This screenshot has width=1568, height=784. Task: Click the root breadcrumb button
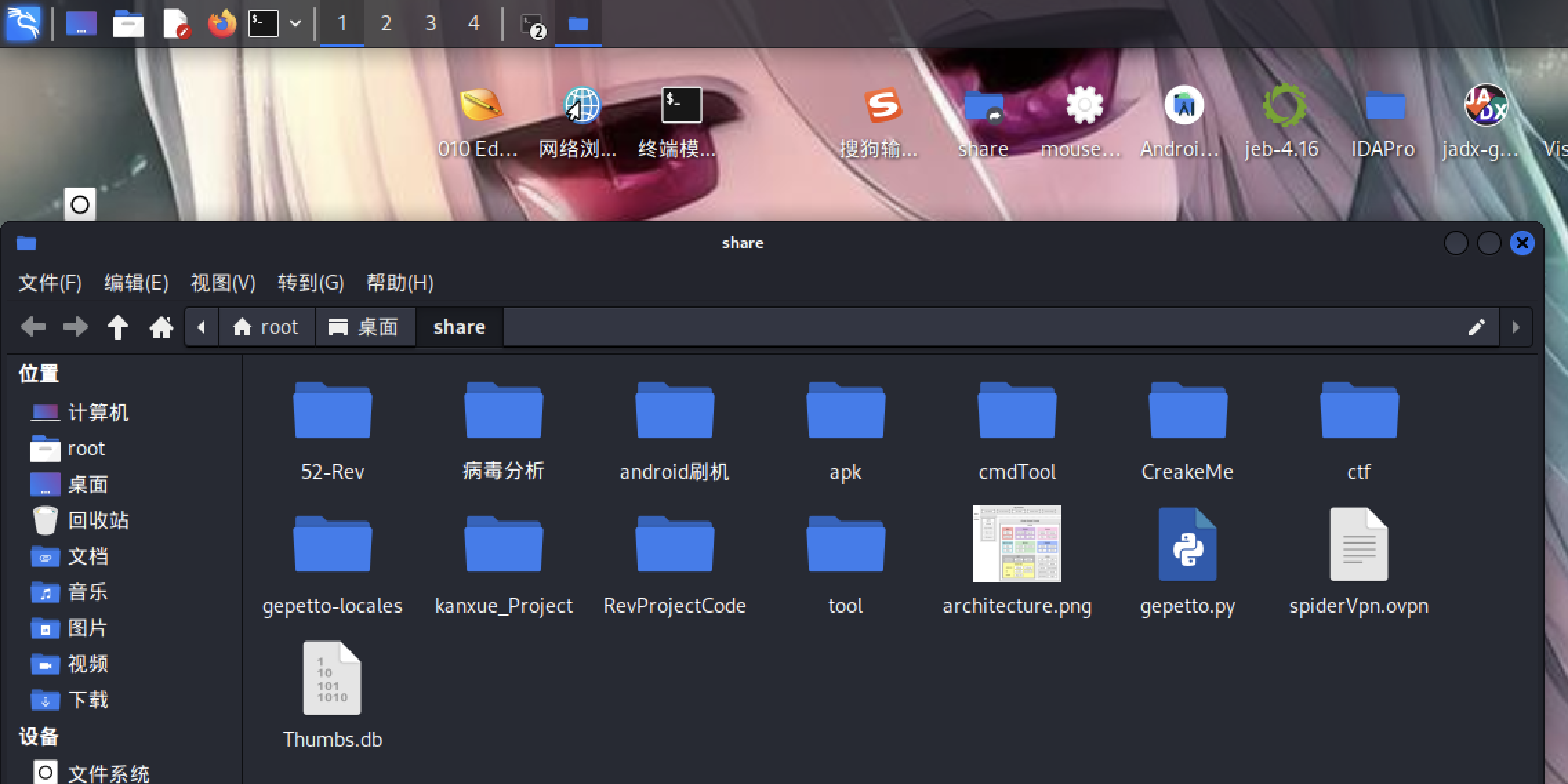266,327
